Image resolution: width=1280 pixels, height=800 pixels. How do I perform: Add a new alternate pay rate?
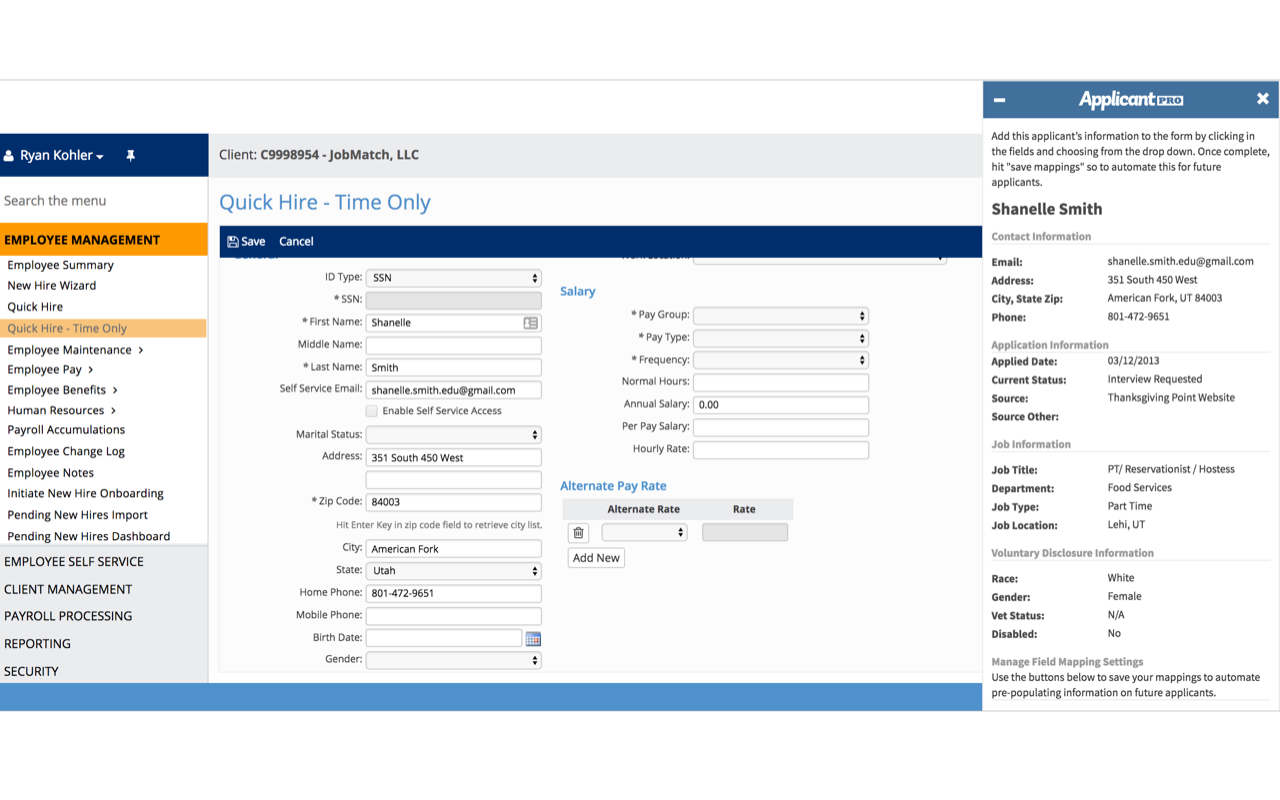tap(596, 558)
